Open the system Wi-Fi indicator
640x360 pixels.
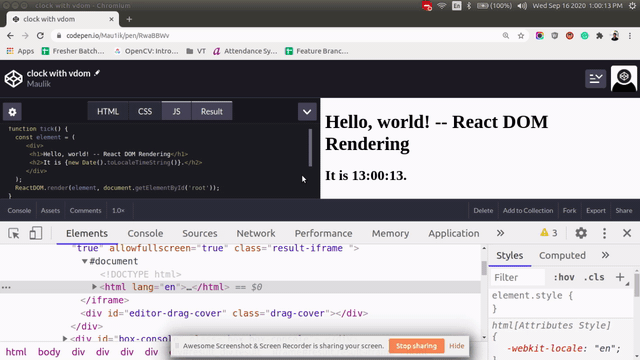442,6
